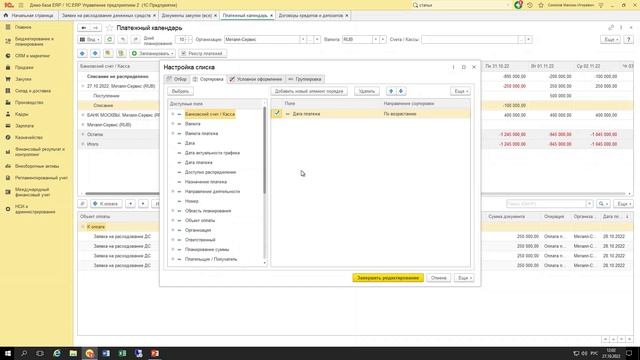Click the 1C logo main menu icon
This screenshot has height=360, width=640.
coord(8,5)
